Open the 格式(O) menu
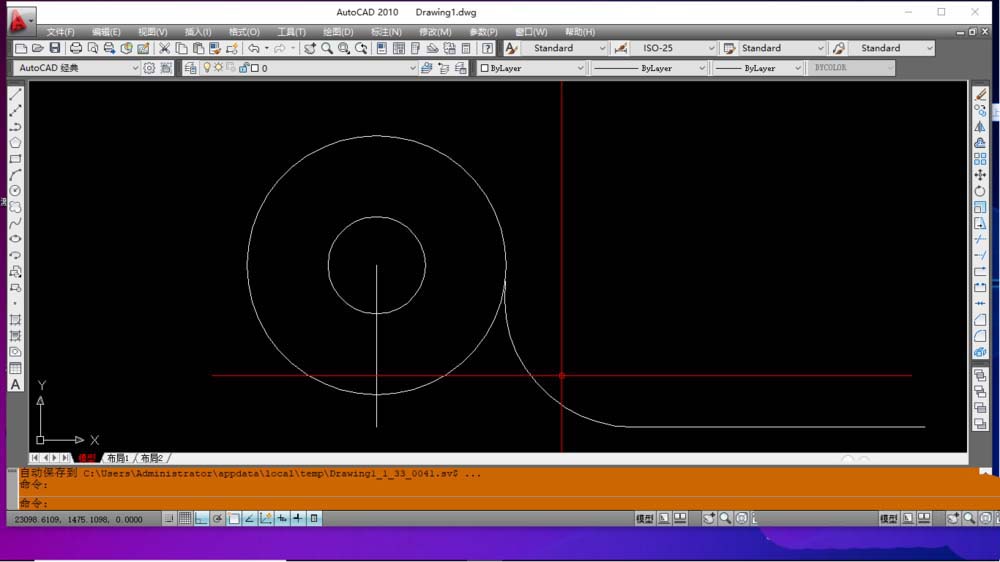The image size is (1000, 562). 244,32
